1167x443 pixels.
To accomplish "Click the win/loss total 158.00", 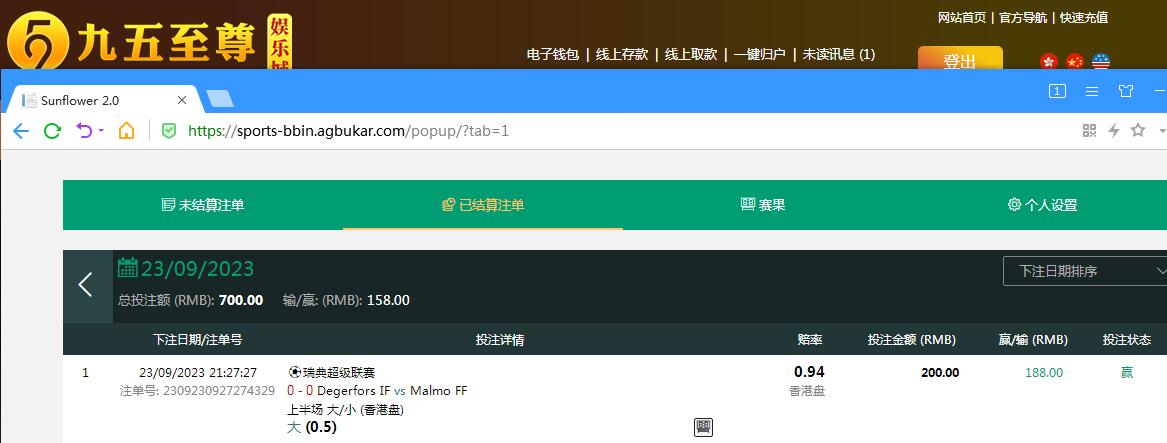I will click(x=389, y=300).
